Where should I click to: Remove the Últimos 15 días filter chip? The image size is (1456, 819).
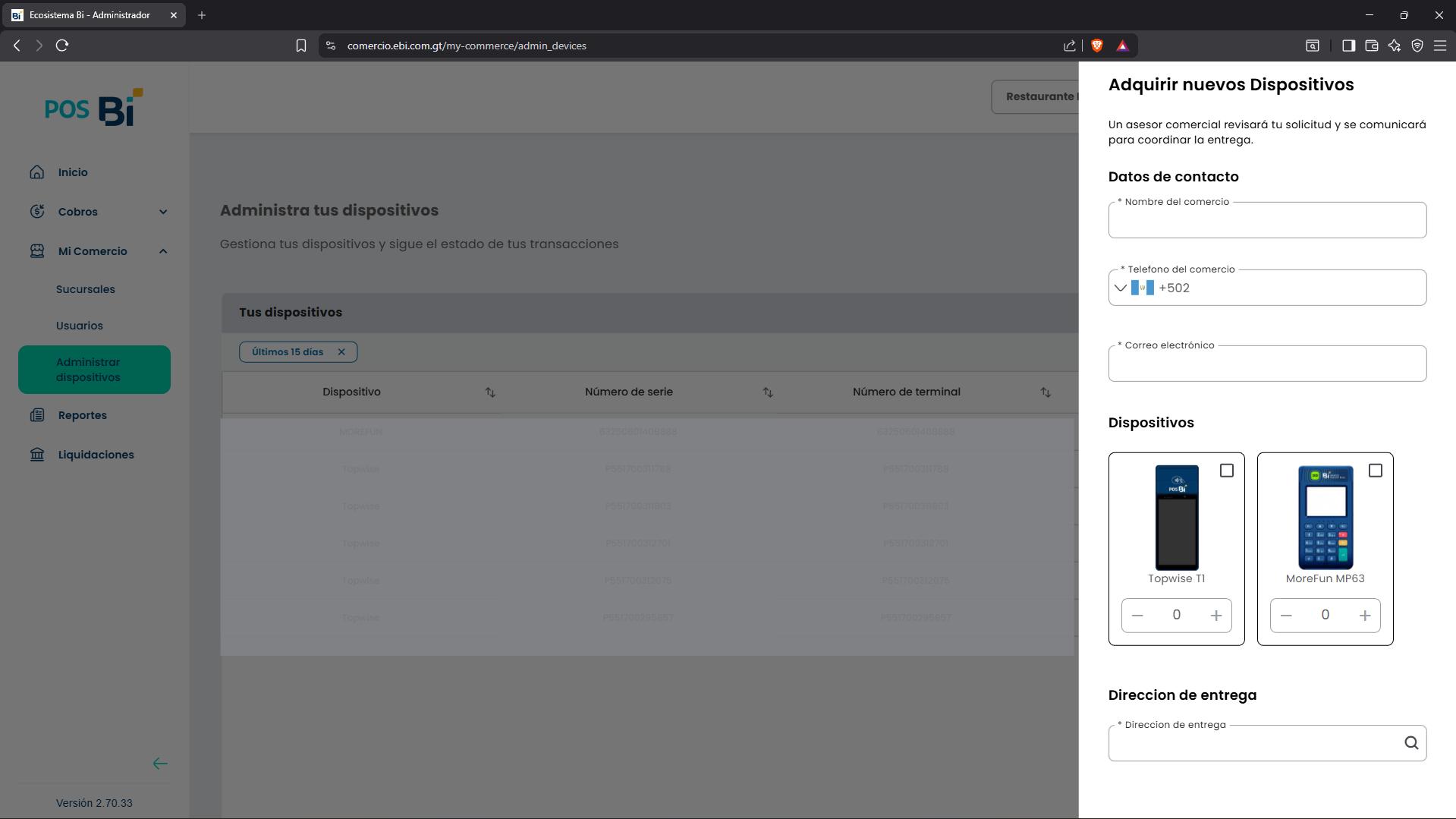point(341,352)
